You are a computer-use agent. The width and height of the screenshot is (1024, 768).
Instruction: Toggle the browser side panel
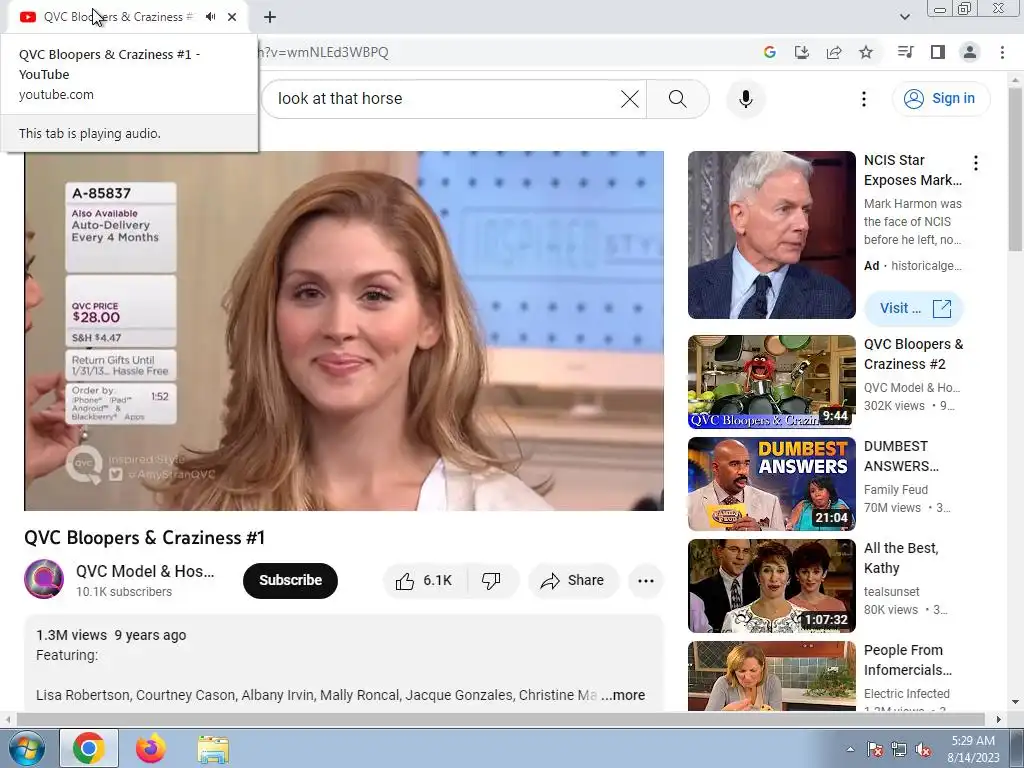(x=938, y=52)
